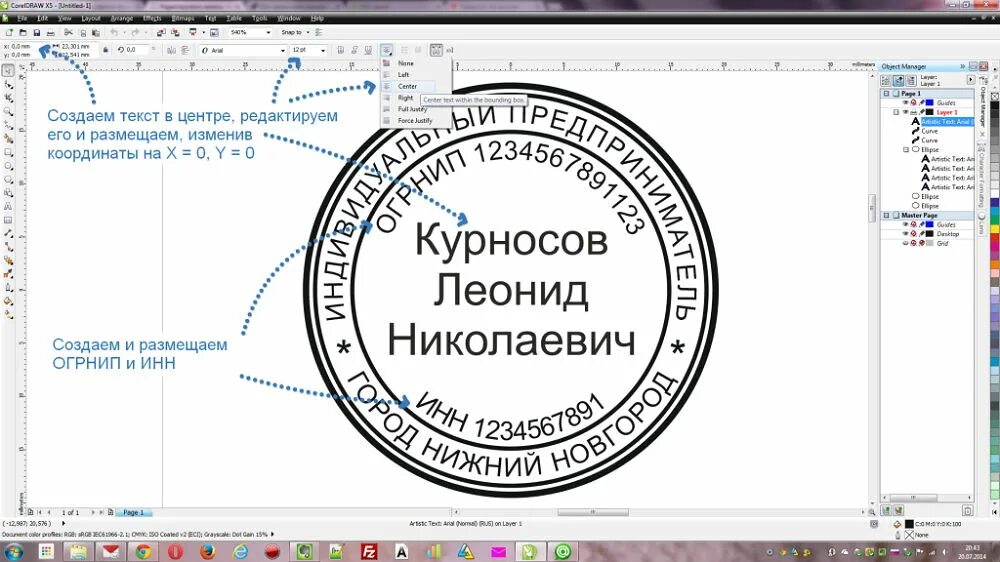
Task: Choose Center in the alignment dropdown list
Action: (x=408, y=86)
